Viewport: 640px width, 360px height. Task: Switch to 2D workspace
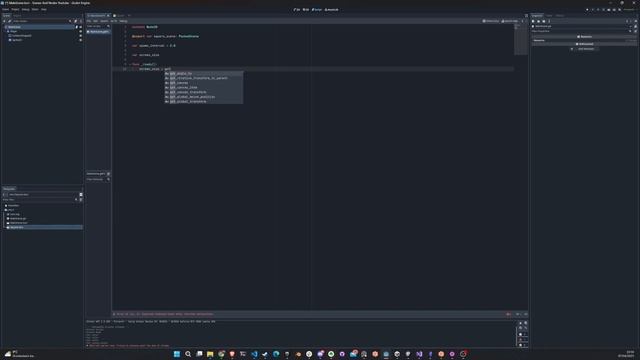point(297,9)
